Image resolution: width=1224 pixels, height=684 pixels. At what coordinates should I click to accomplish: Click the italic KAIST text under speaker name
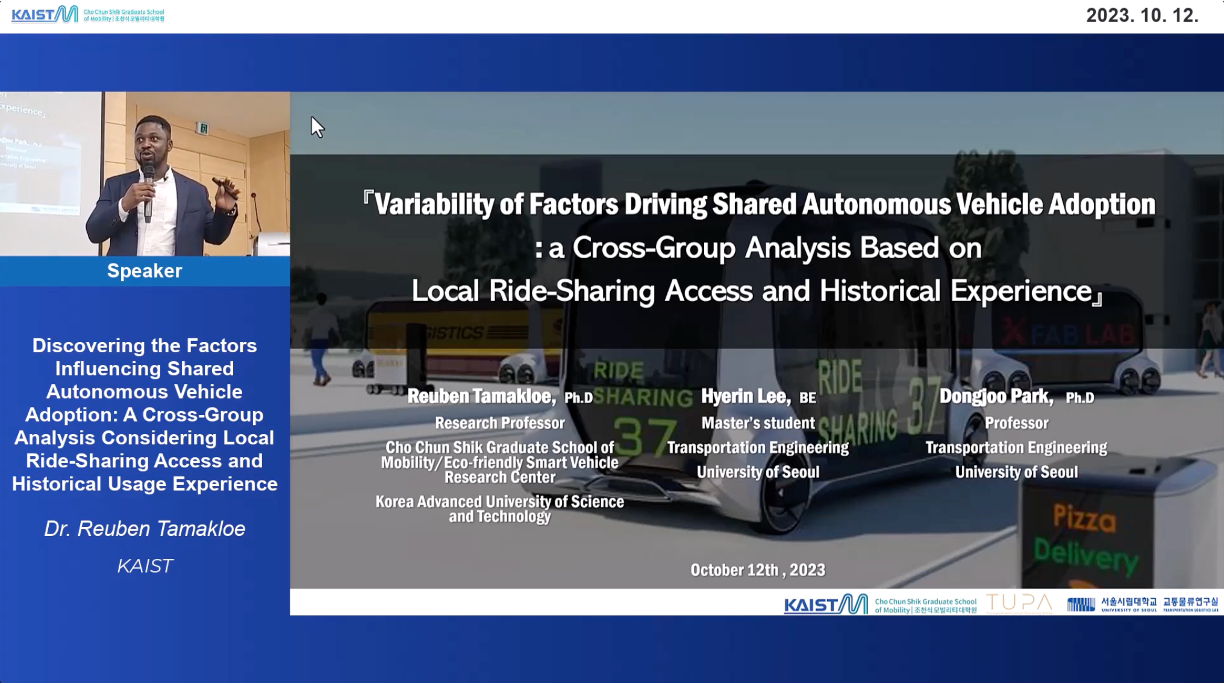click(x=145, y=566)
